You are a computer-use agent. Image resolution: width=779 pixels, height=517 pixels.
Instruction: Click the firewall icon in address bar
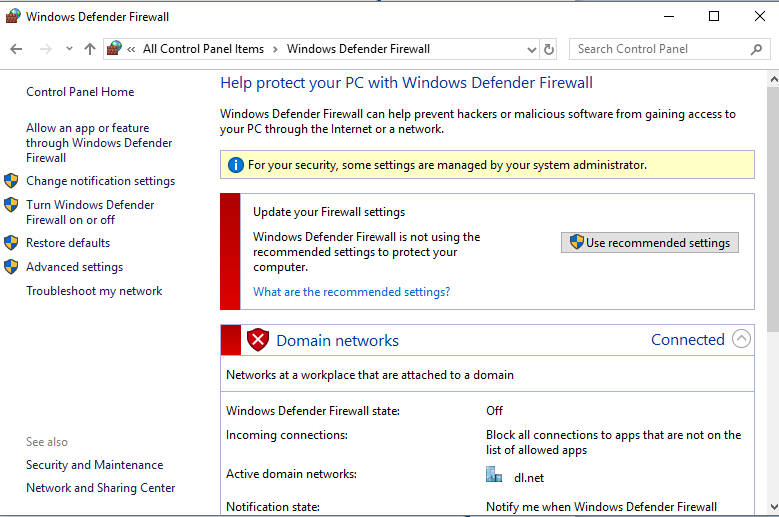tap(114, 49)
